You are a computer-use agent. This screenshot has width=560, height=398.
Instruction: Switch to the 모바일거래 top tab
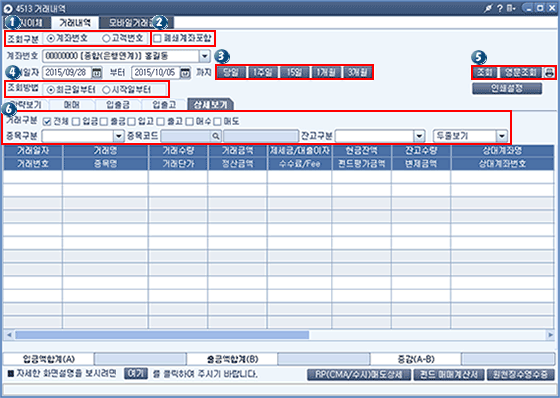pyautogui.click(x=136, y=23)
